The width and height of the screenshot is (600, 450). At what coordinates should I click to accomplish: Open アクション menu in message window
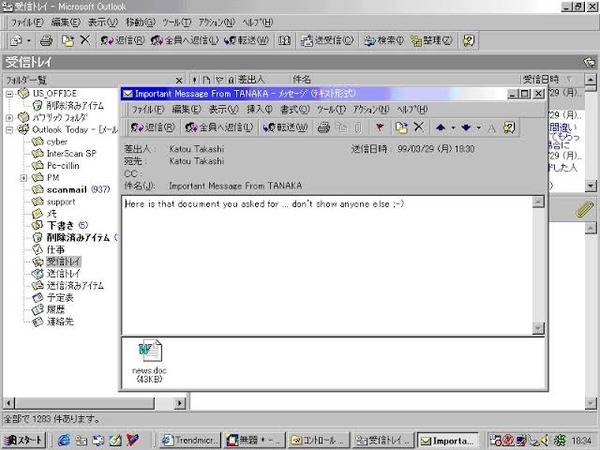(x=370, y=109)
